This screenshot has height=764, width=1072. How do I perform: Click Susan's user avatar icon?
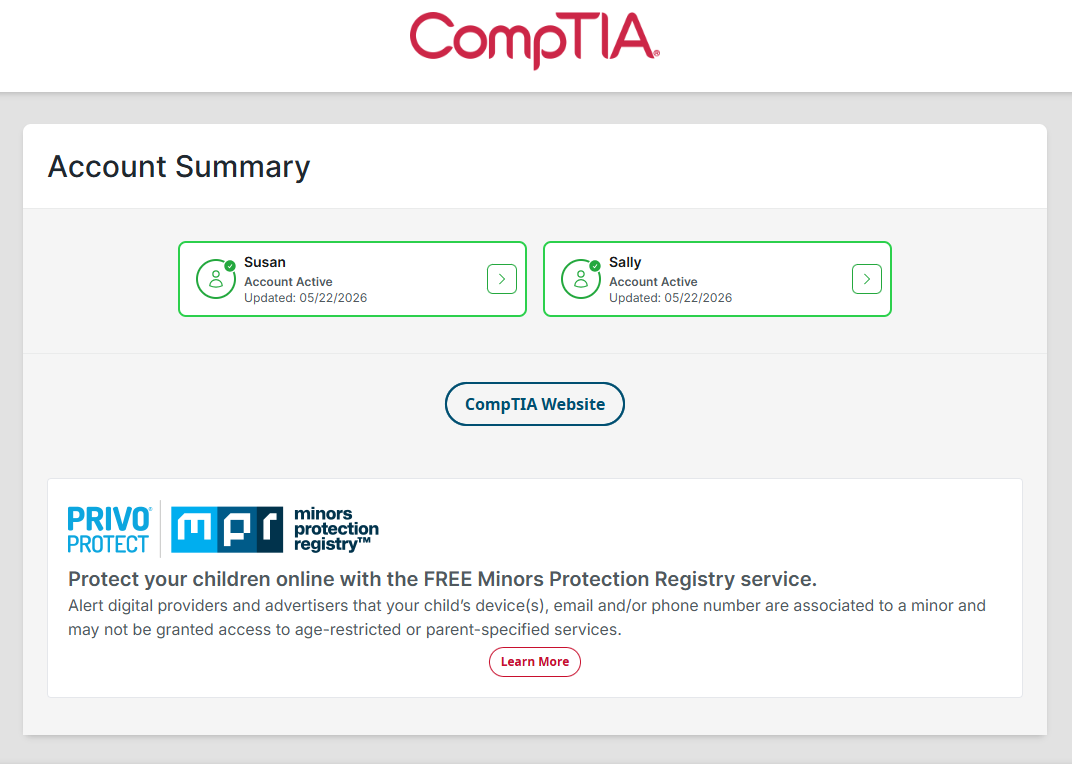(216, 279)
